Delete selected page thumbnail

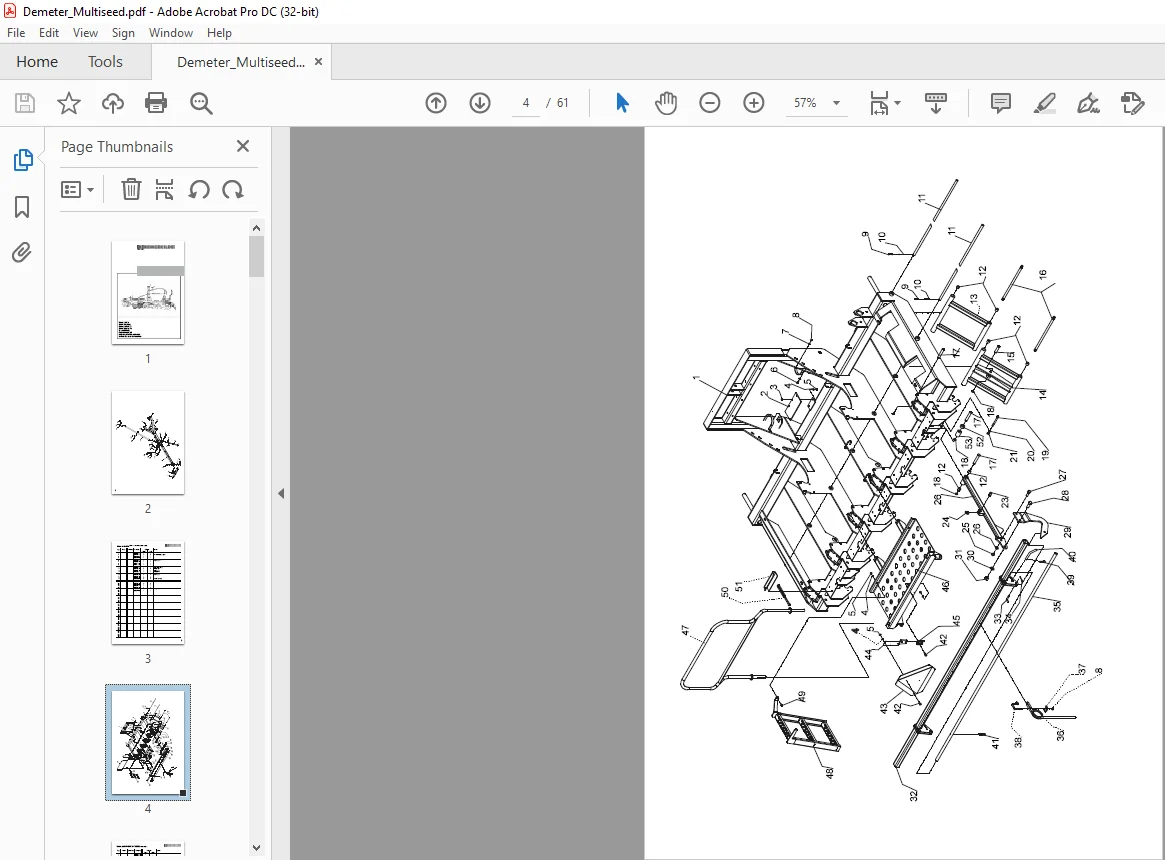click(131, 190)
